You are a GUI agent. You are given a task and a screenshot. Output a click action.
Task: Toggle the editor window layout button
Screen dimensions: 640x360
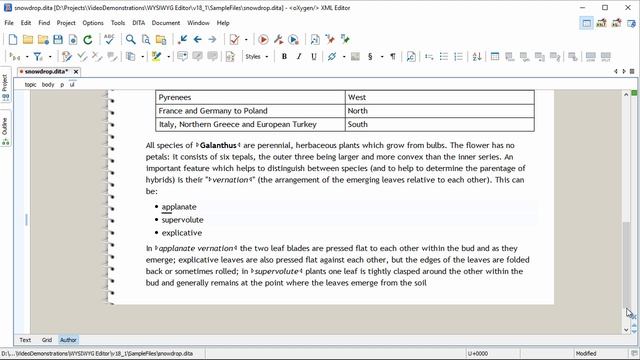point(587,23)
